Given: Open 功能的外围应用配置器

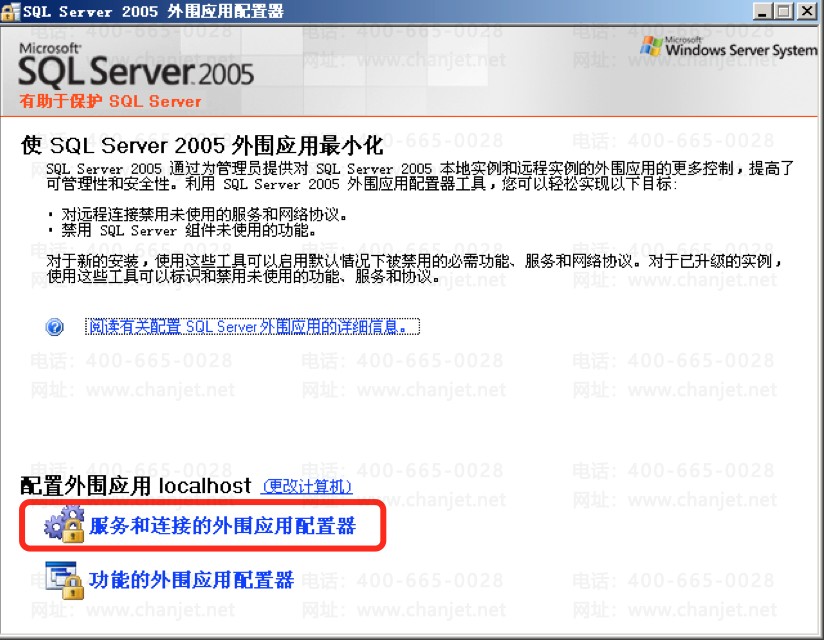Looking at the screenshot, I should pos(191,580).
